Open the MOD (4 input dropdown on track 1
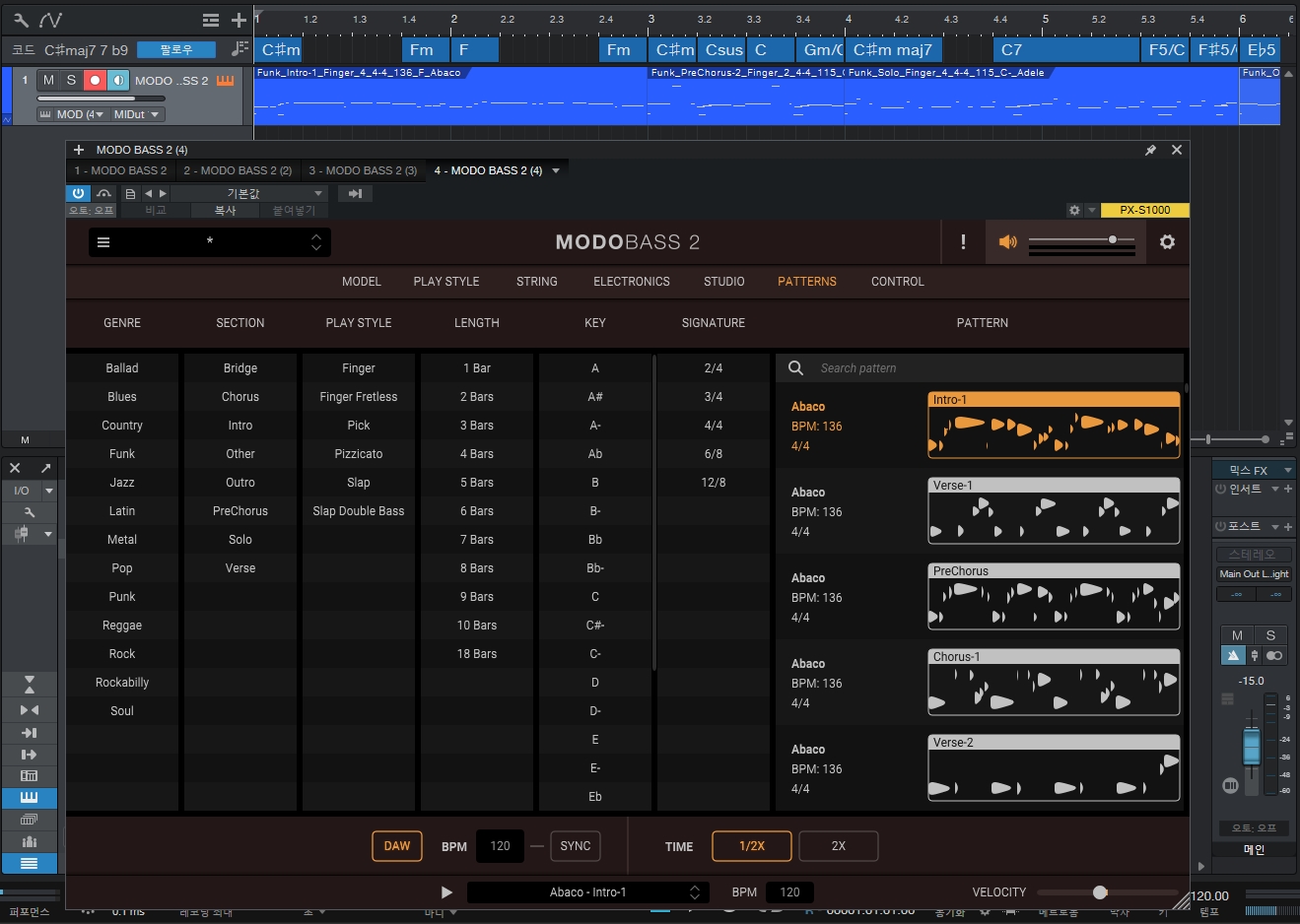Image resolution: width=1300 pixels, height=924 pixels. pyautogui.click(x=71, y=114)
